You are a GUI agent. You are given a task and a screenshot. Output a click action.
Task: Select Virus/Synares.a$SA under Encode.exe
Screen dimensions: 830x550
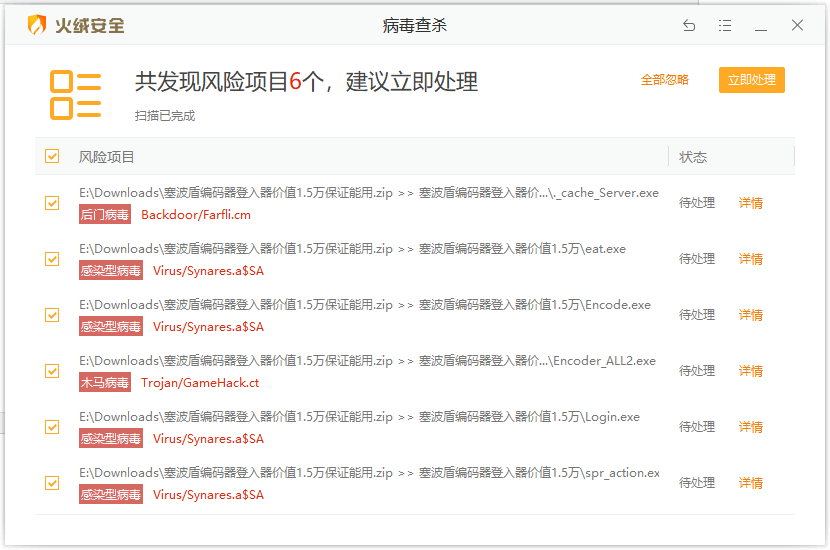[208, 327]
